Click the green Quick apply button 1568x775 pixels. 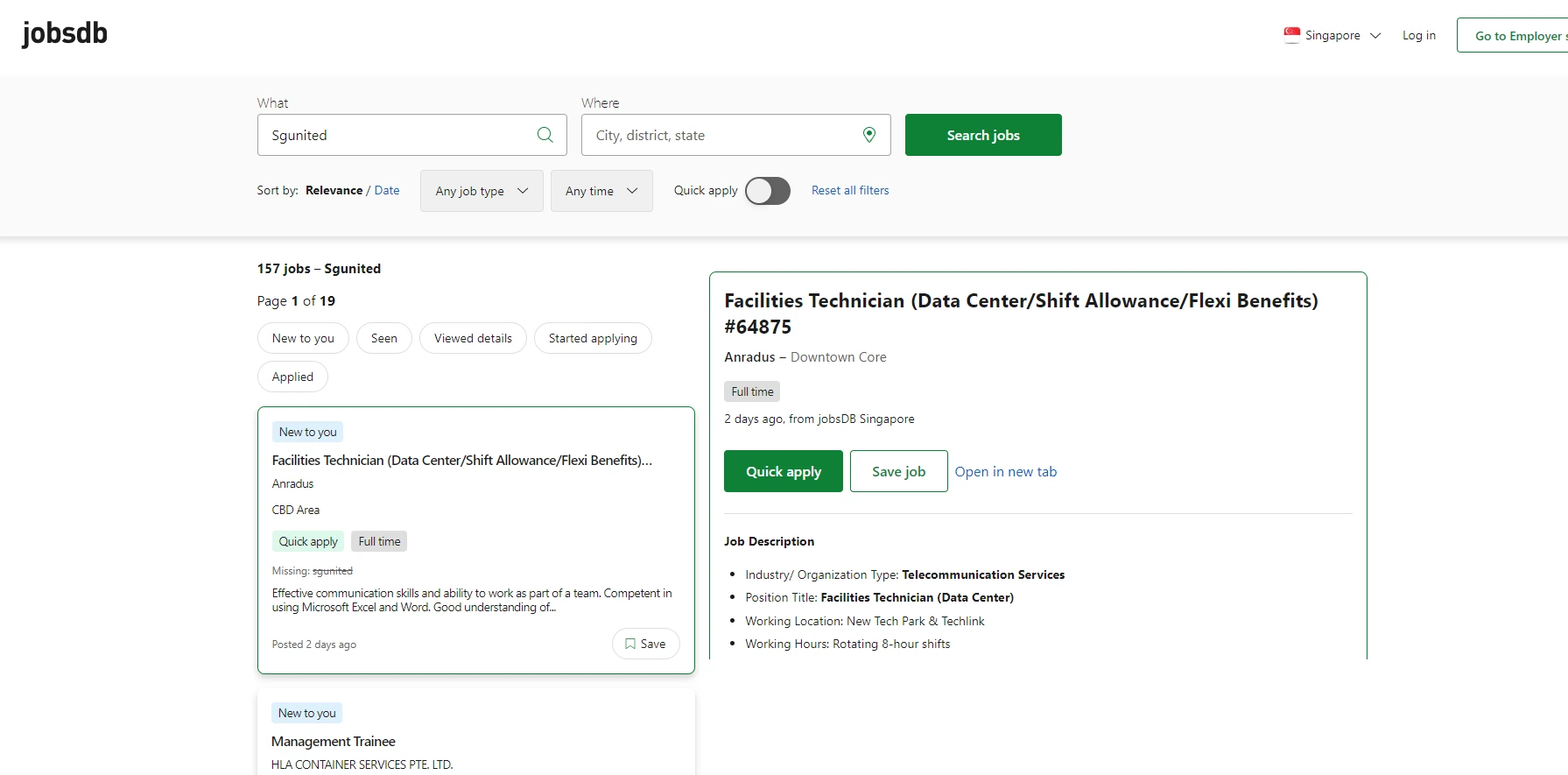pyautogui.click(x=784, y=471)
